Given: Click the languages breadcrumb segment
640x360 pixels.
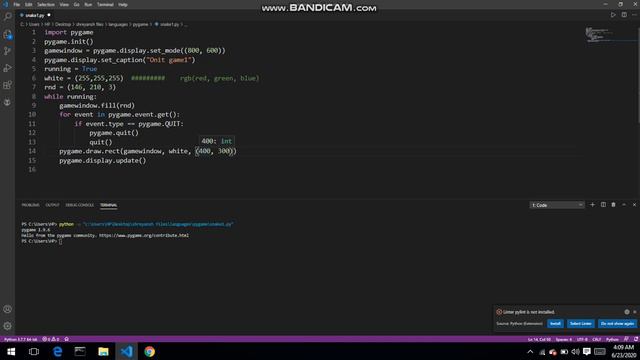Looking at the screenshot, I should pos(118,24).
